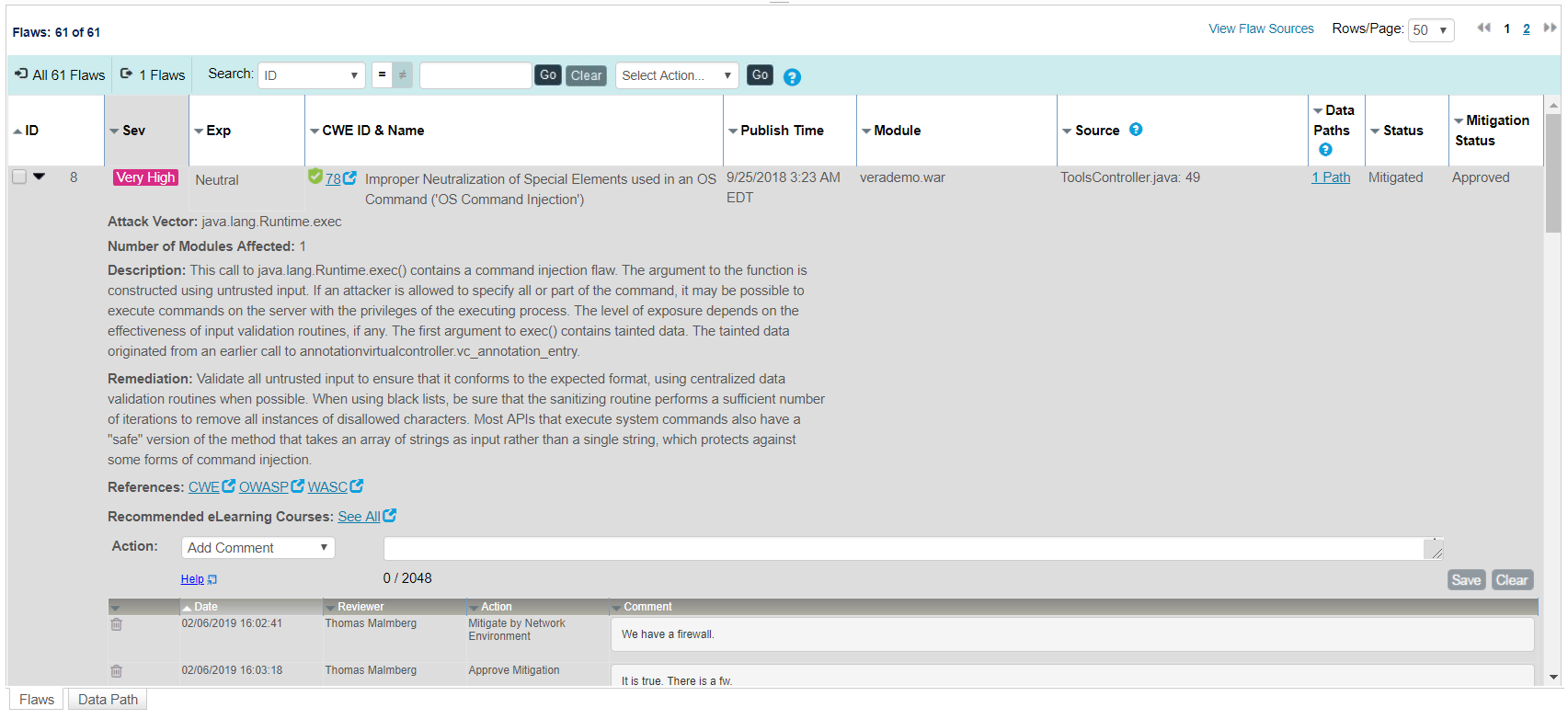Open the Select Action dropdown
This screenshot has height=719, width=1568.
[677, 75]
